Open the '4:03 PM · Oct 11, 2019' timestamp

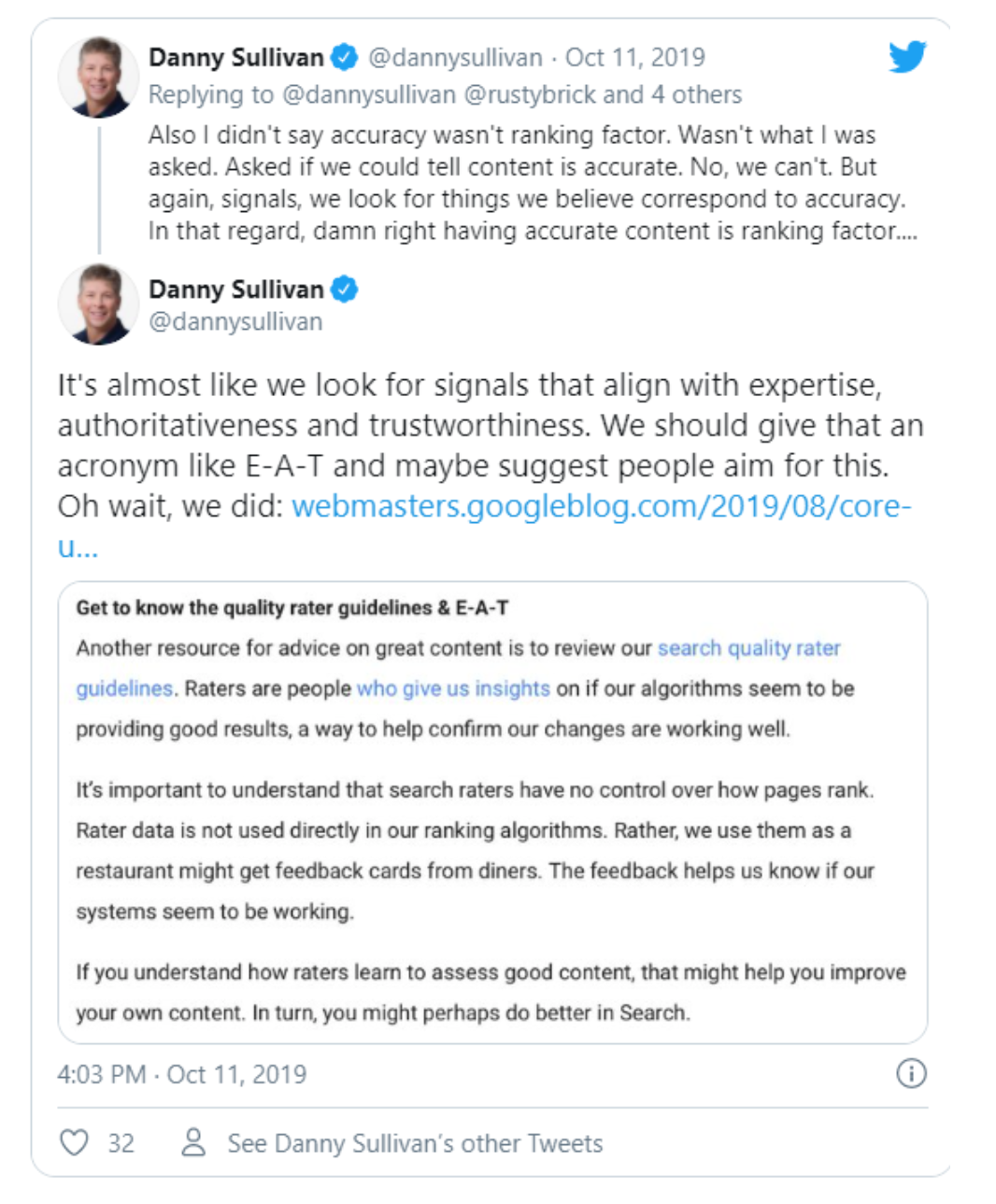181,1074
